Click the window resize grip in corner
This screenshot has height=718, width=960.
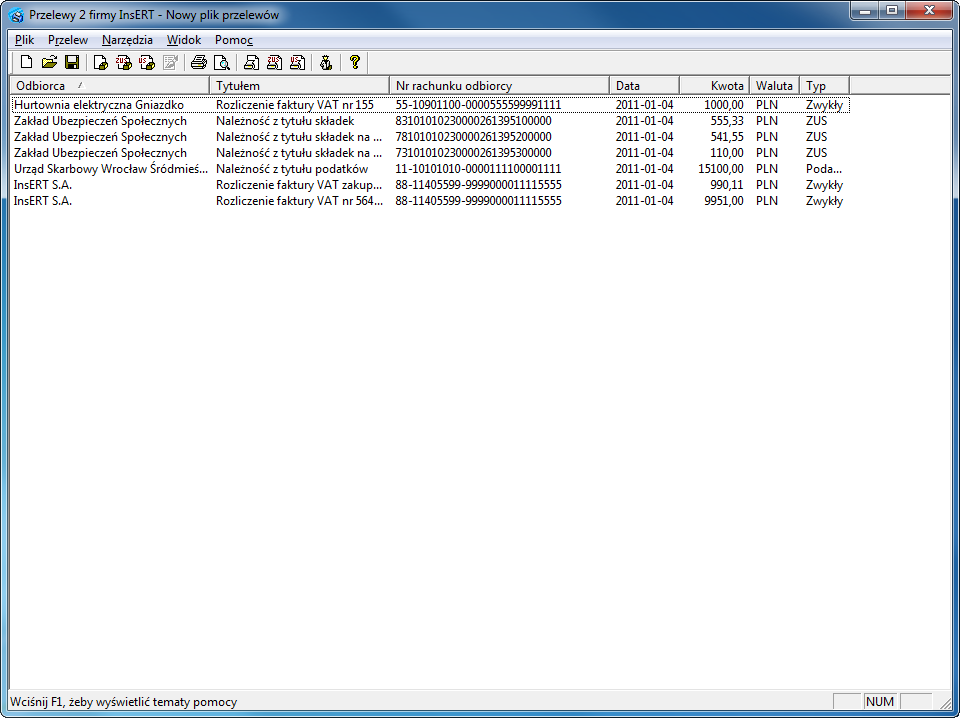pyautogui.click(x=945, y=703)
